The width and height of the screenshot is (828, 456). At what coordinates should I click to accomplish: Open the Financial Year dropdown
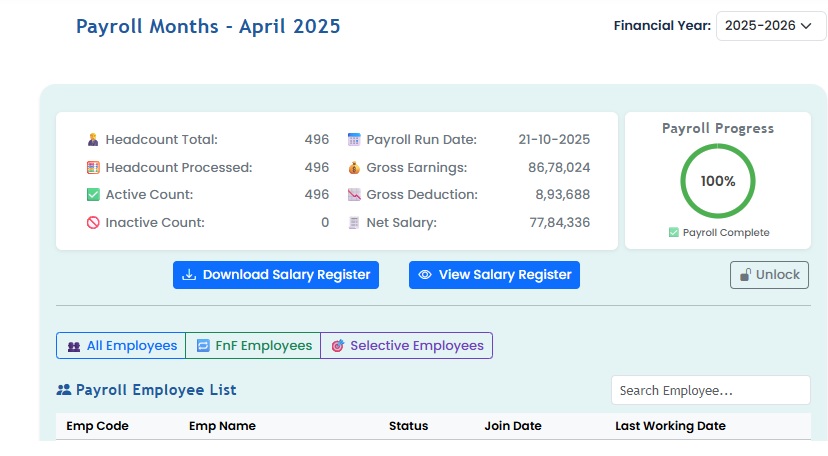[x=771, y=26]
